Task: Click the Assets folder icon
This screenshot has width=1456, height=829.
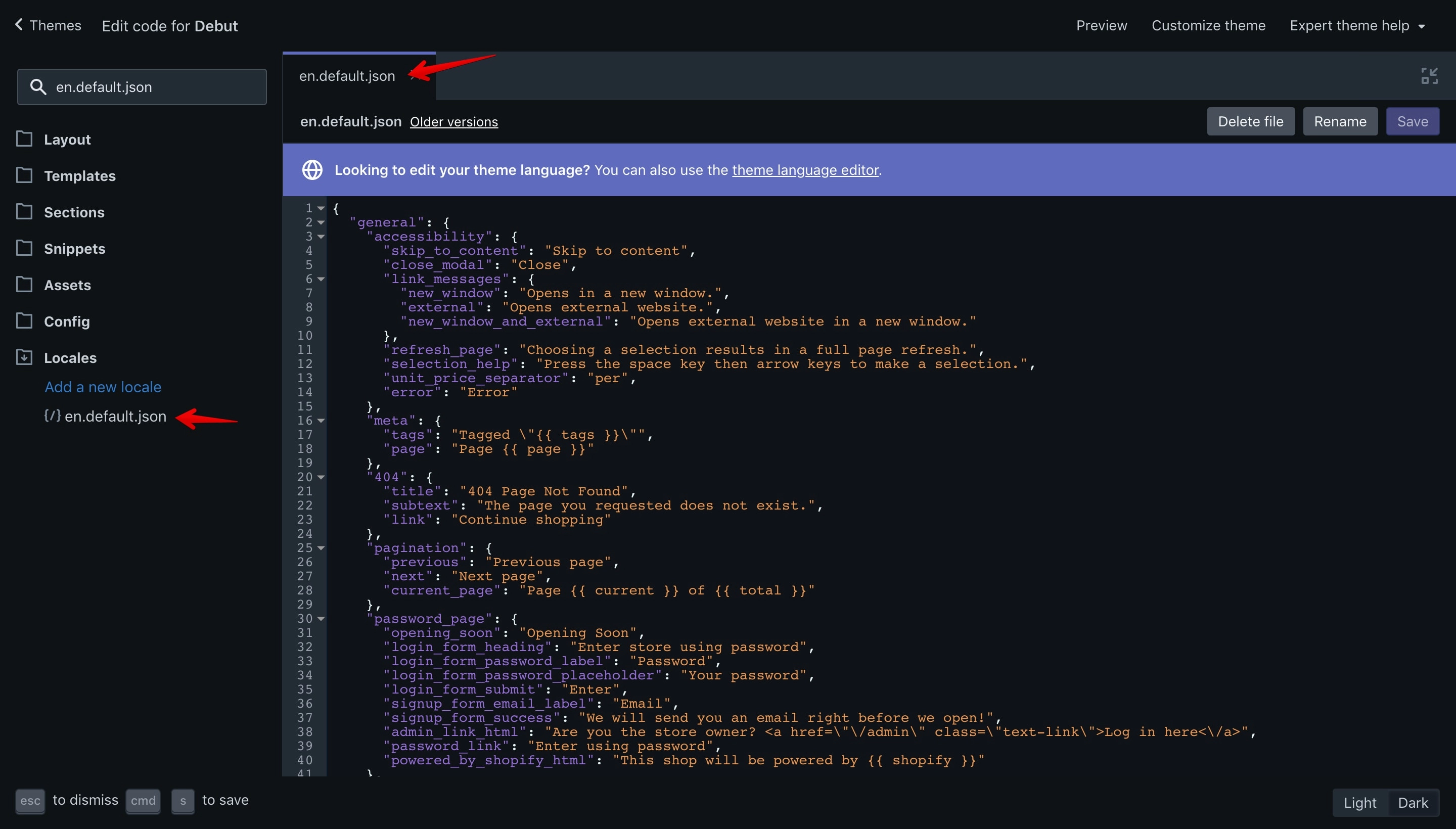Action: tap(24, 285)
